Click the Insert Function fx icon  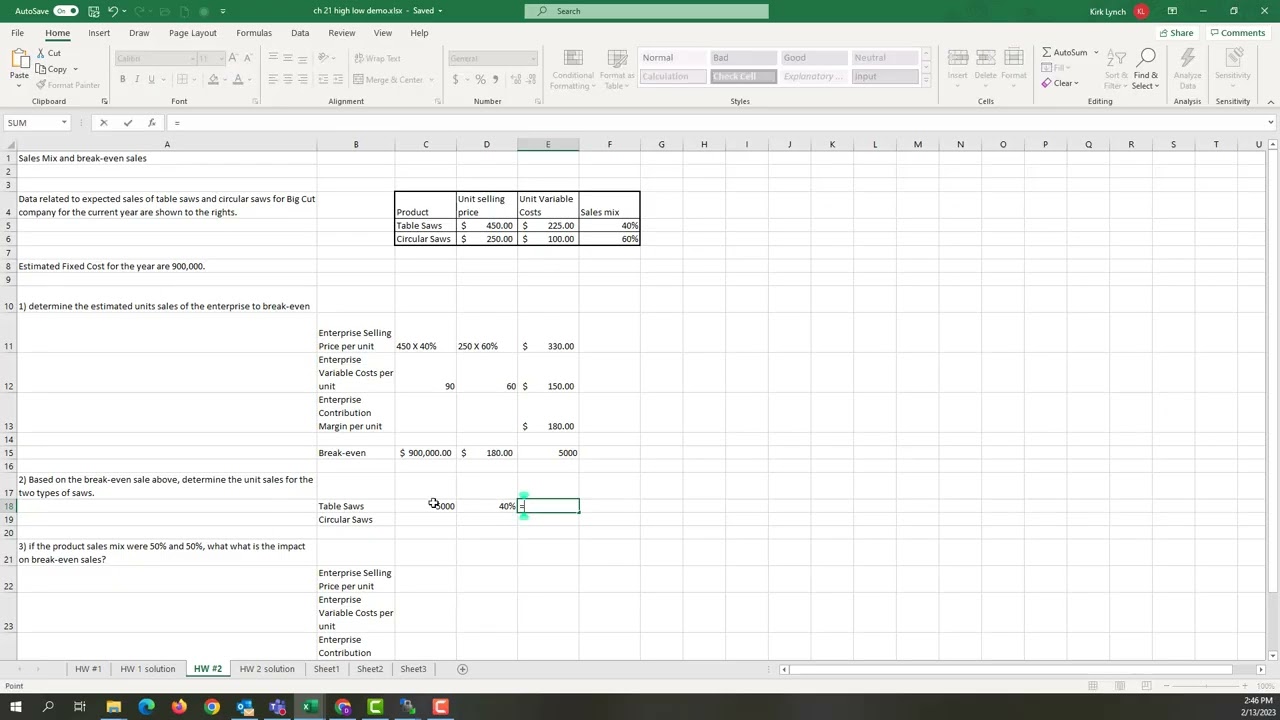[x=151, y=123]
